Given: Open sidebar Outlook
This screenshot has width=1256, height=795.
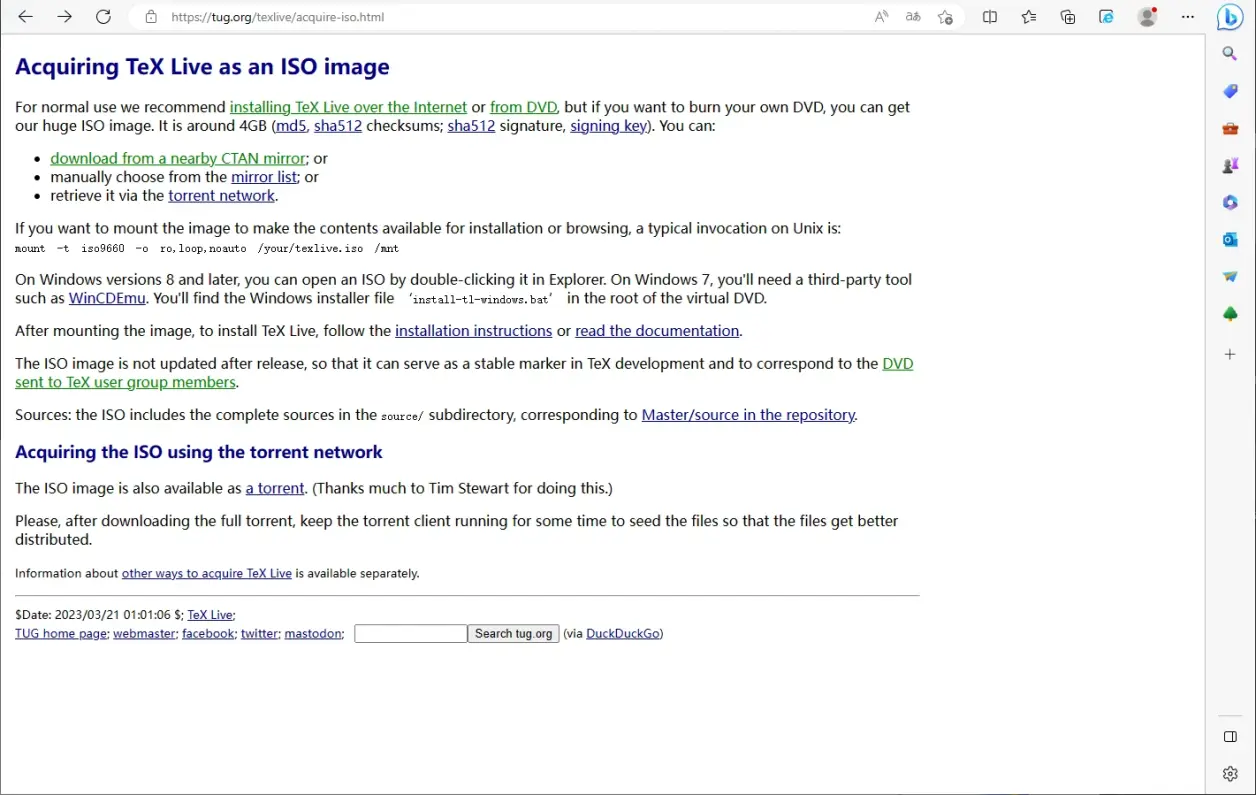Looking at the screenshot, I should (1230, 239).
